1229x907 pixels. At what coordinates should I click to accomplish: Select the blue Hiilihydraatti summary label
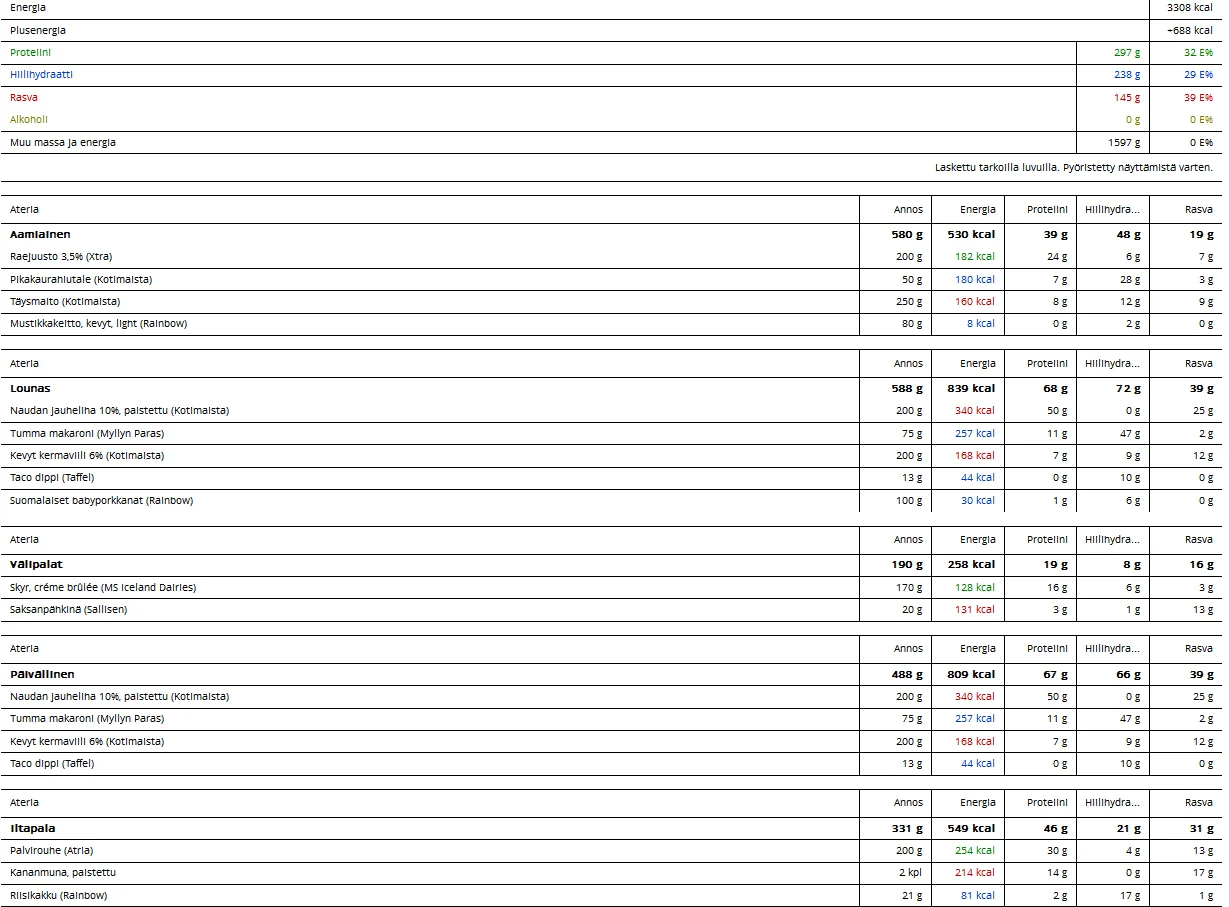point(41,74)
